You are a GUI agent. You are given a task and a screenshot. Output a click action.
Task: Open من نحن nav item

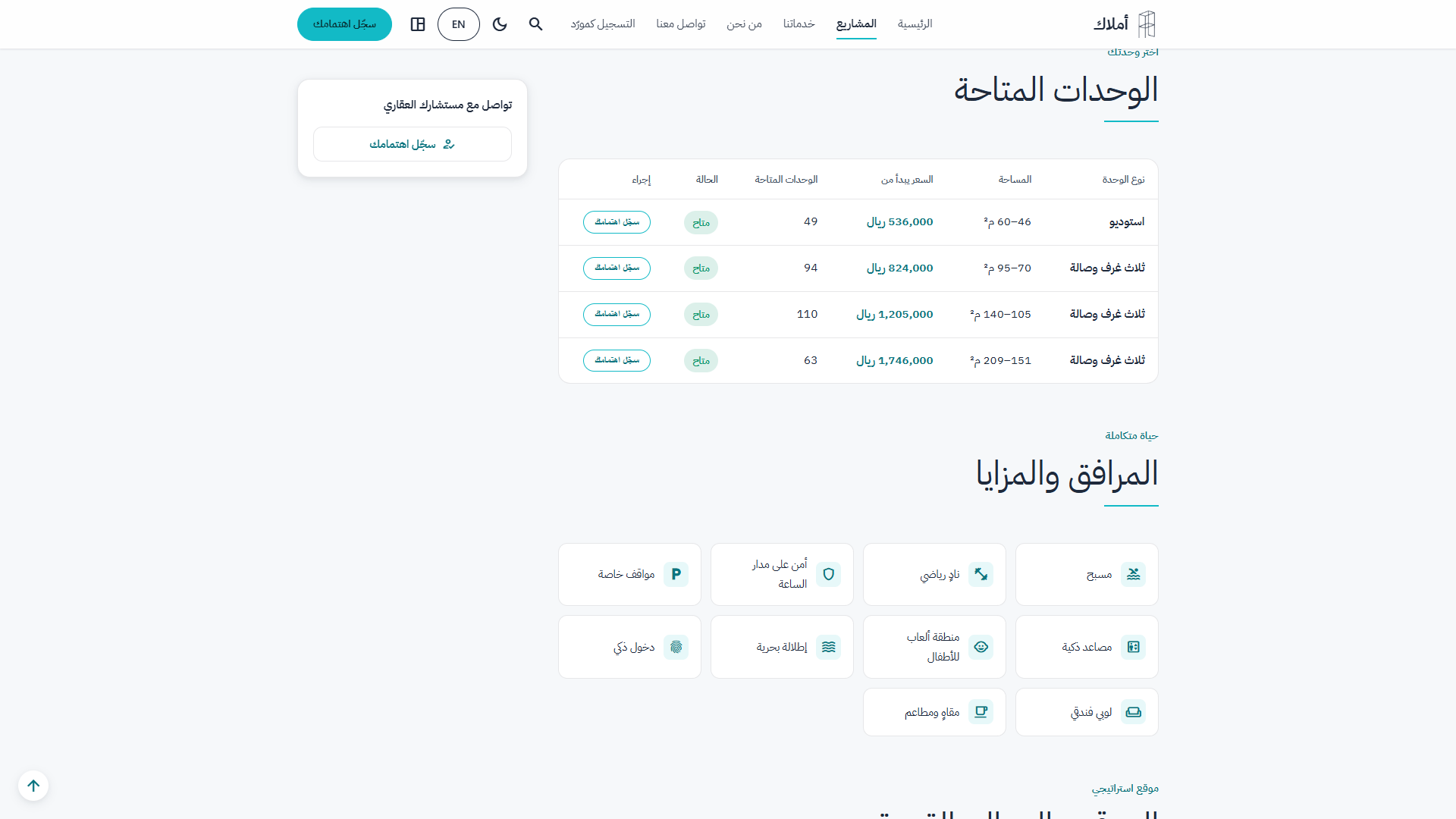point(745,24)
